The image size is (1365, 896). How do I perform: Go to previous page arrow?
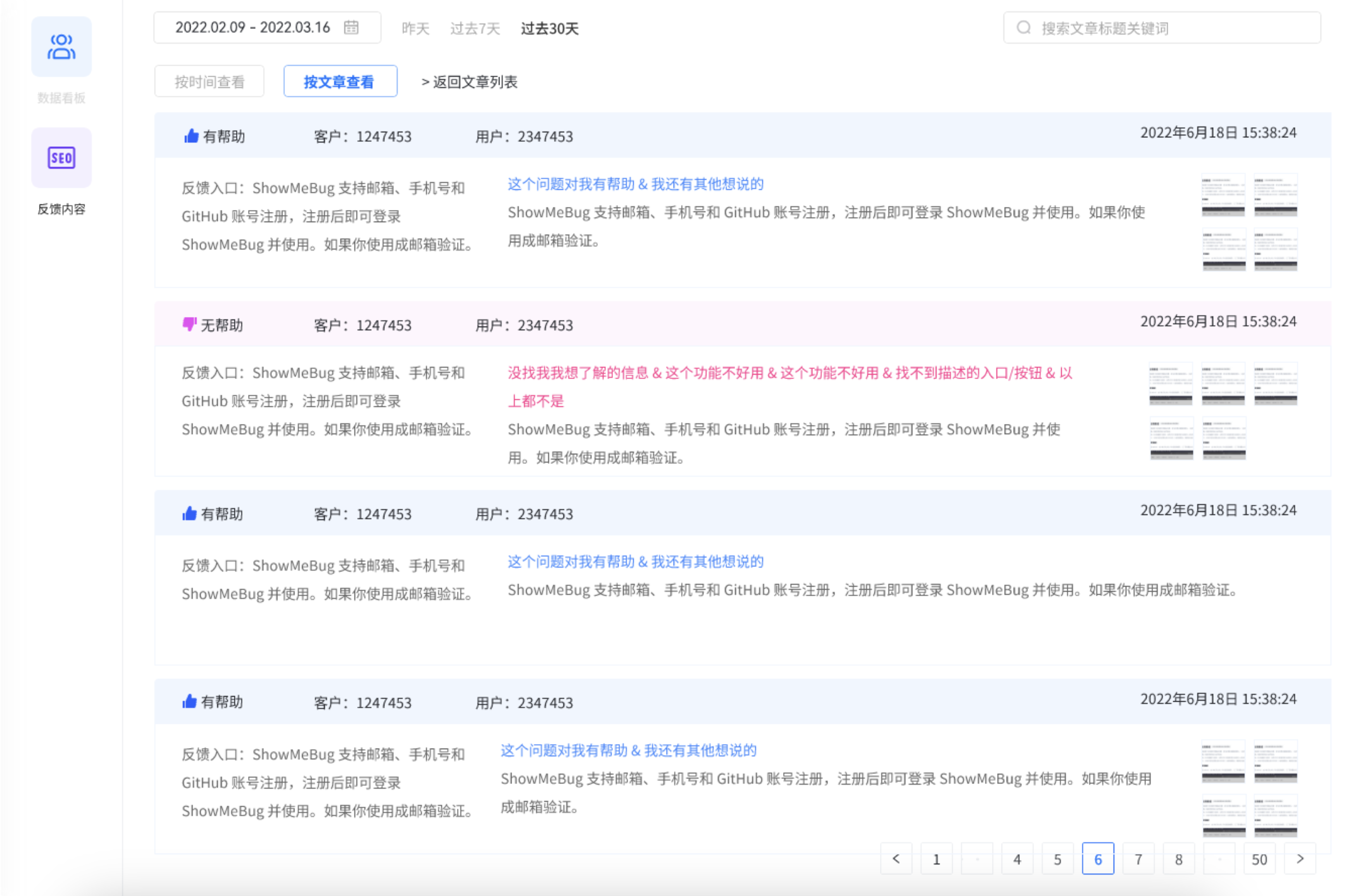pos(896,859)
